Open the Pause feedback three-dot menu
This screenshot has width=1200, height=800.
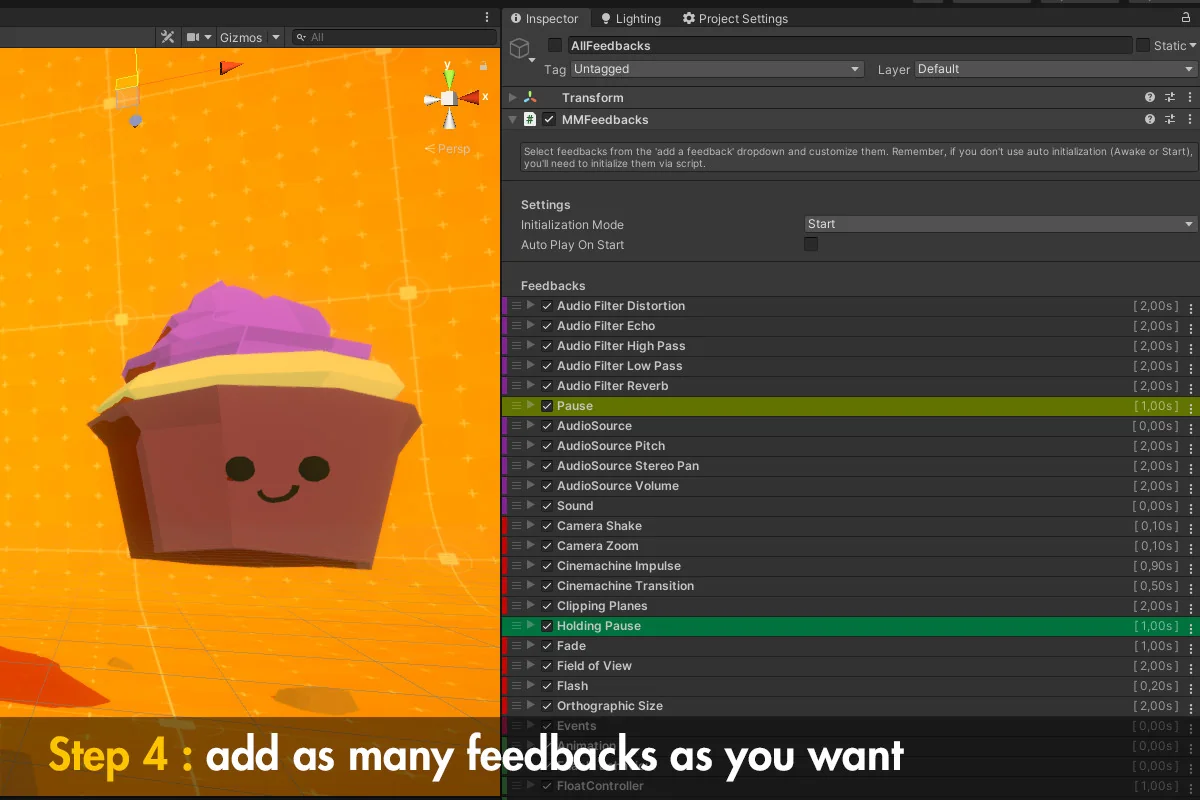pos(1190,407)
